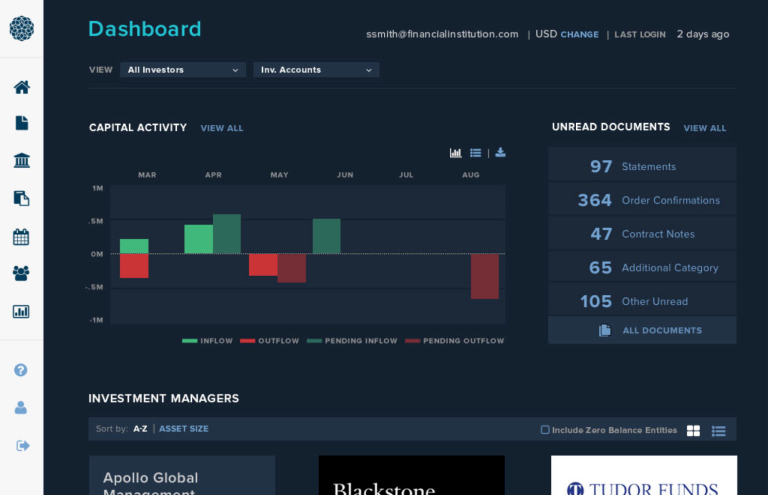Open the people group sidebar icon
The width and height of the screenshot is (768, 495).
point(21,273)
